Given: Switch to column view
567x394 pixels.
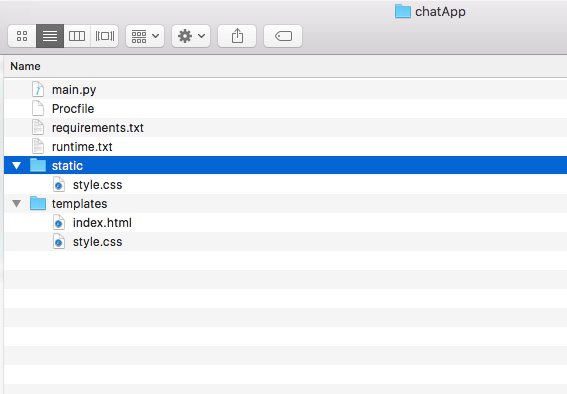Looking at the screenshot, I should [77, 36].
